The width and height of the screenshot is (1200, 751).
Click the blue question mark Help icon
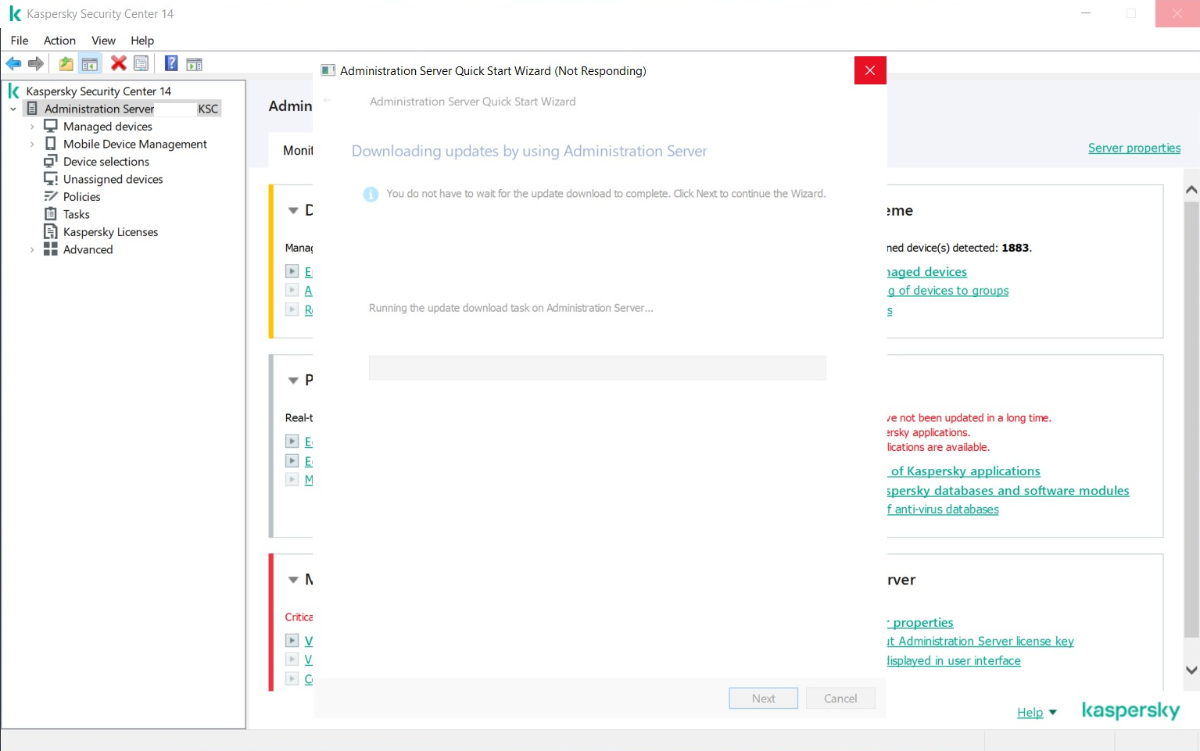click(171, 64)
